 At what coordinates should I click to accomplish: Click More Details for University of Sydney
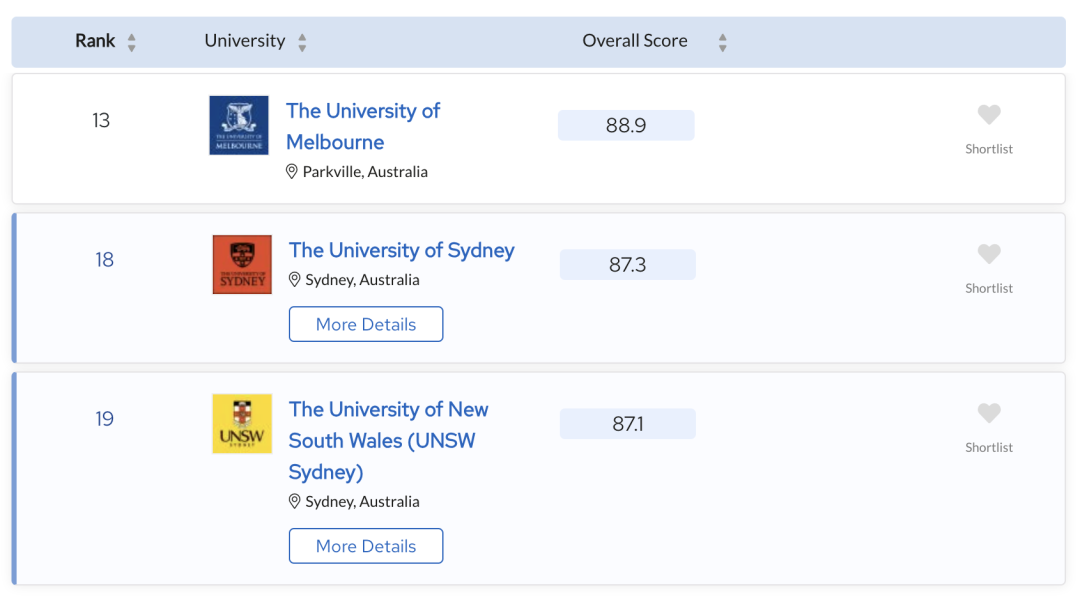click(x=366, y=324)
